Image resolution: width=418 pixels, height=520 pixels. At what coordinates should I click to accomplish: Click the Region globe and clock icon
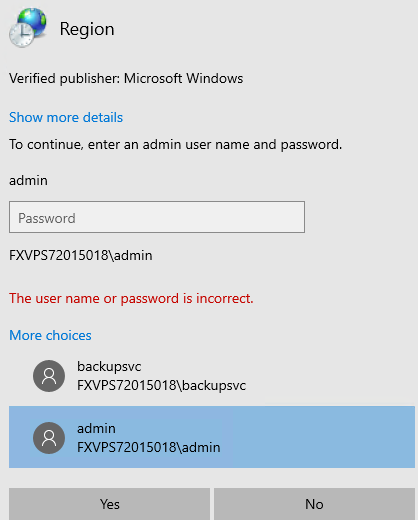(28, 28)
